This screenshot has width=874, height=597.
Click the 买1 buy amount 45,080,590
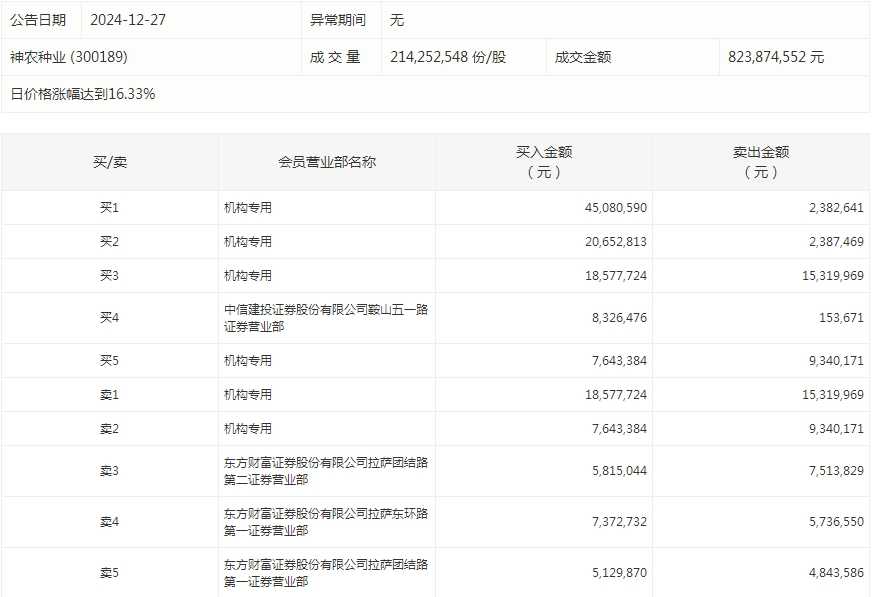pyautogui.click(x=615, y=208)
